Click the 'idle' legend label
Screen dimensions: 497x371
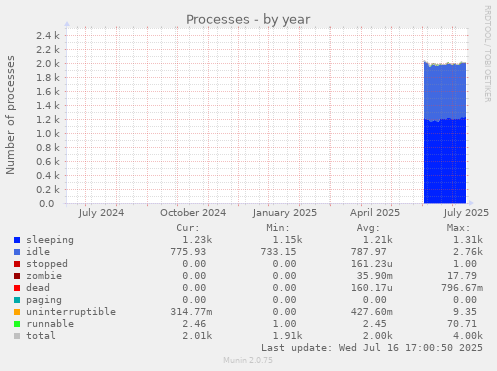pos(38,252)
